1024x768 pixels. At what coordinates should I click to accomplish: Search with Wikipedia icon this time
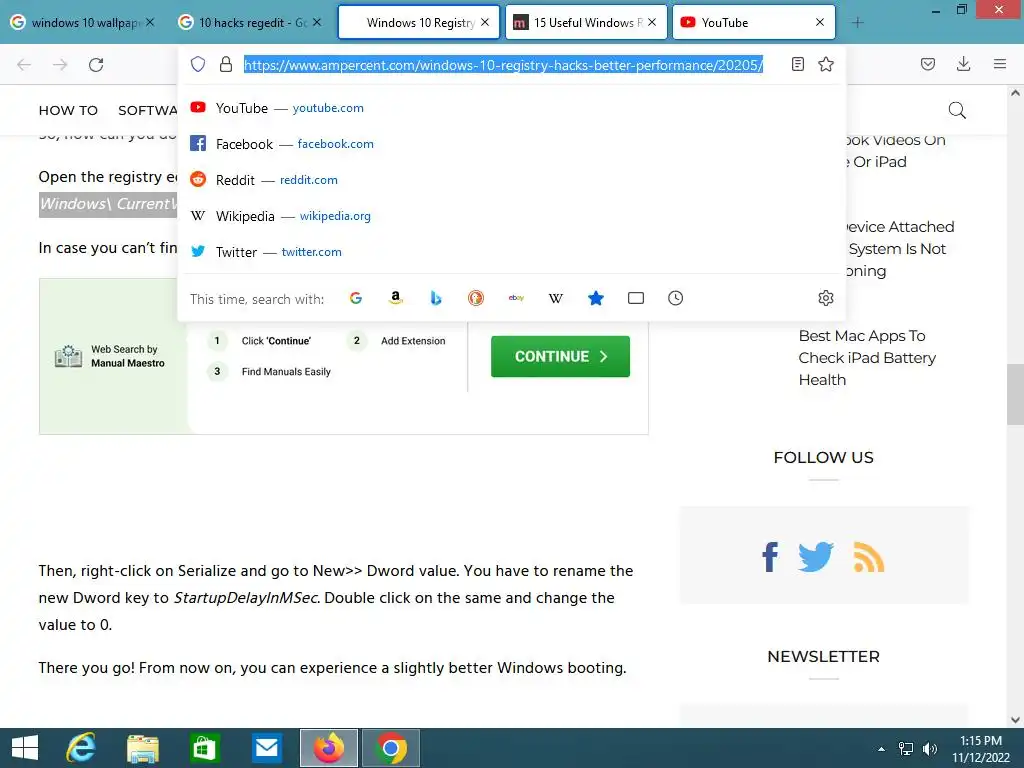556,298
